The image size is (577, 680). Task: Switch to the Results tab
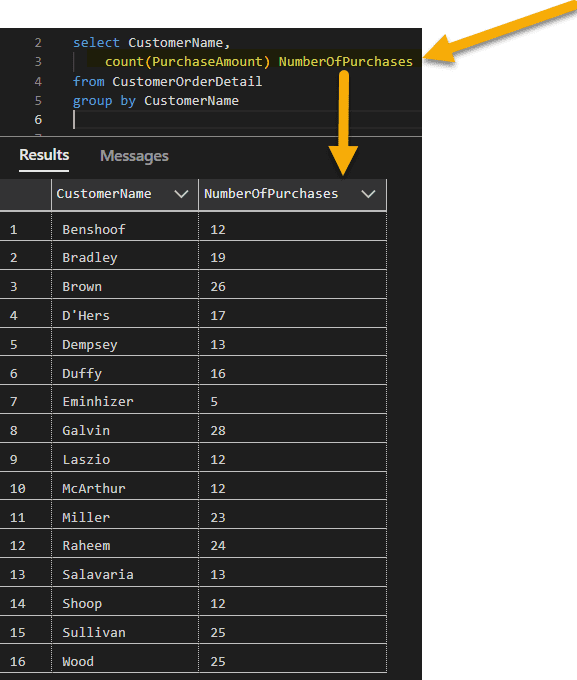pyautogui.click(x=44, y=155)
